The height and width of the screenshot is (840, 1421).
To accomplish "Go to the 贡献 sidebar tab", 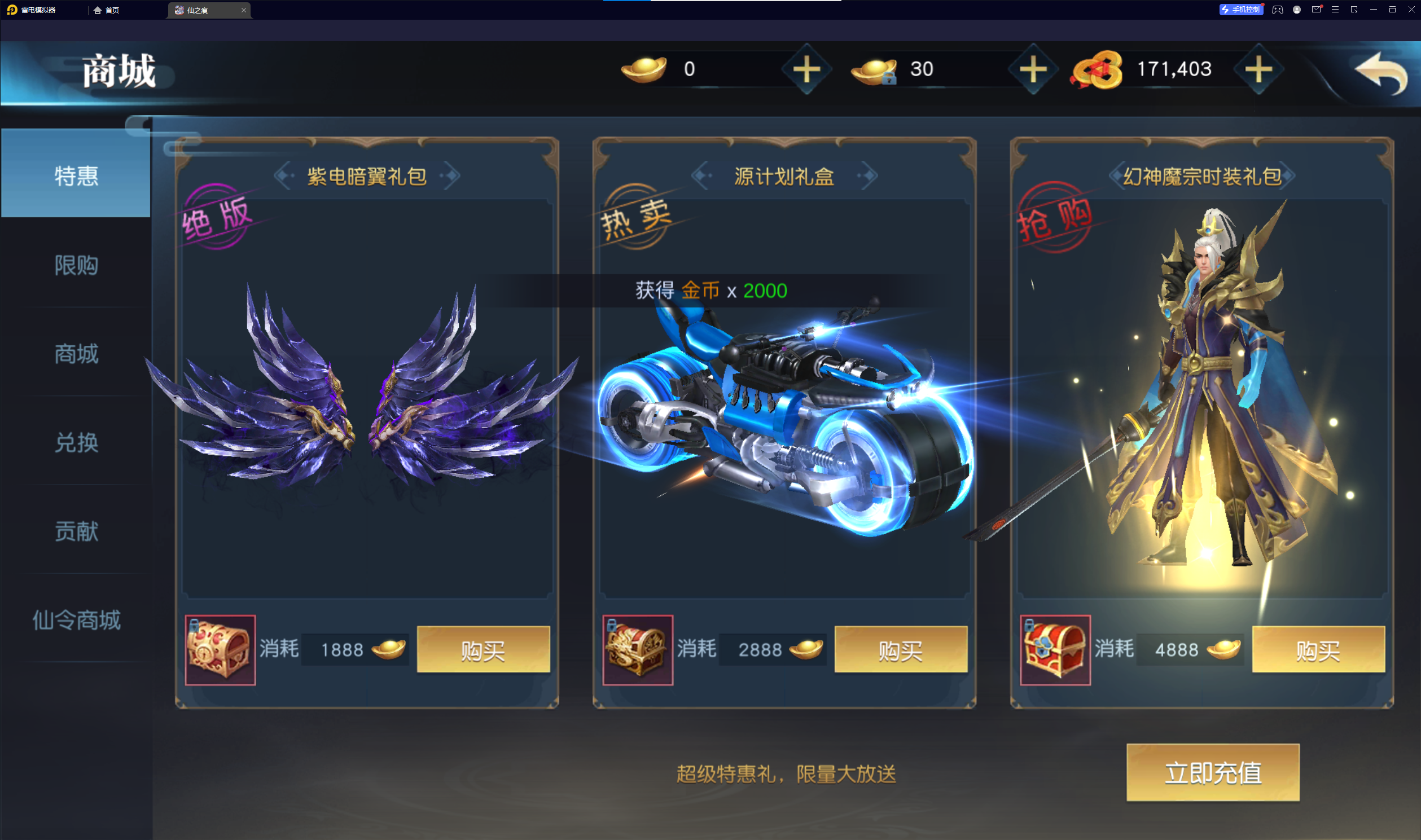I will [x=76, y=531].
